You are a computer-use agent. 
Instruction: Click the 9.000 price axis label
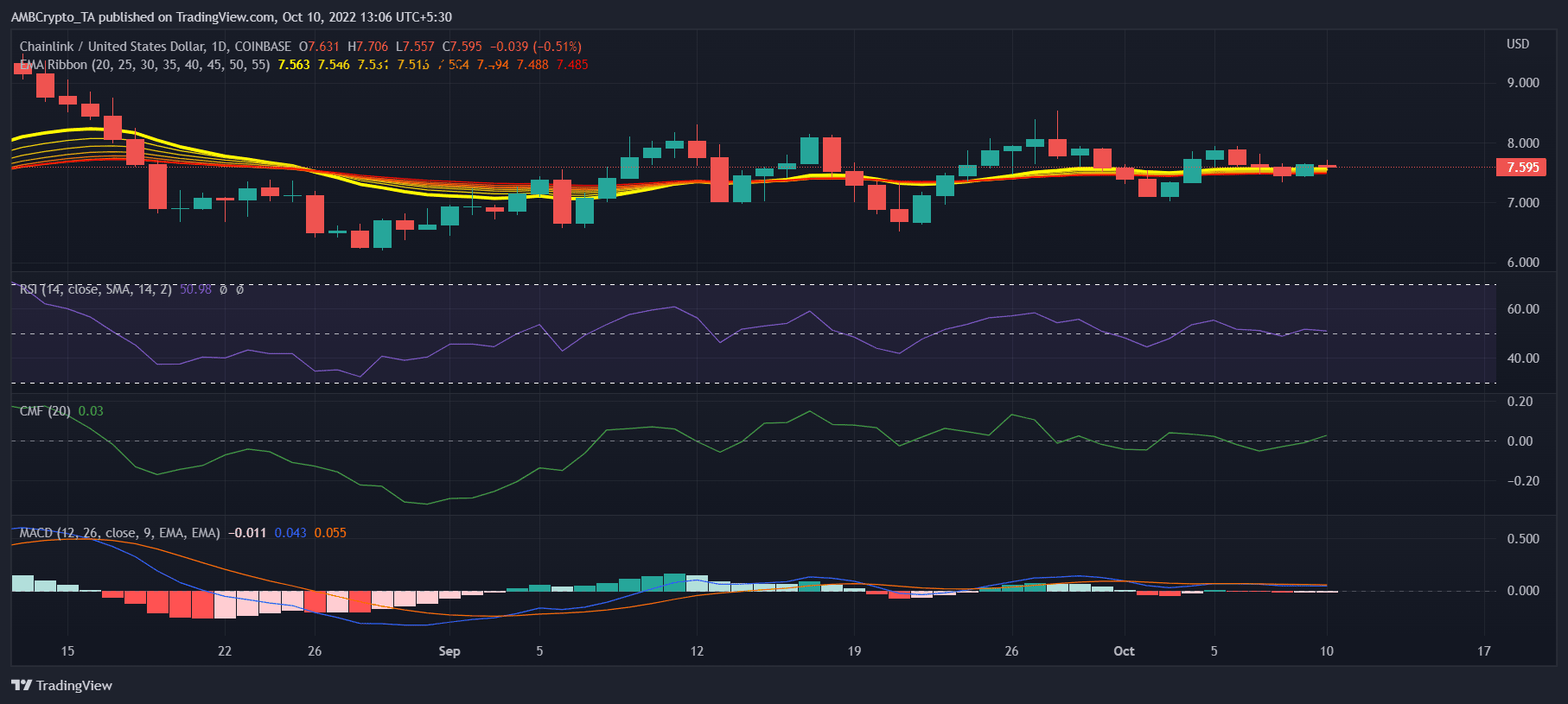[x=1523, y=83]
